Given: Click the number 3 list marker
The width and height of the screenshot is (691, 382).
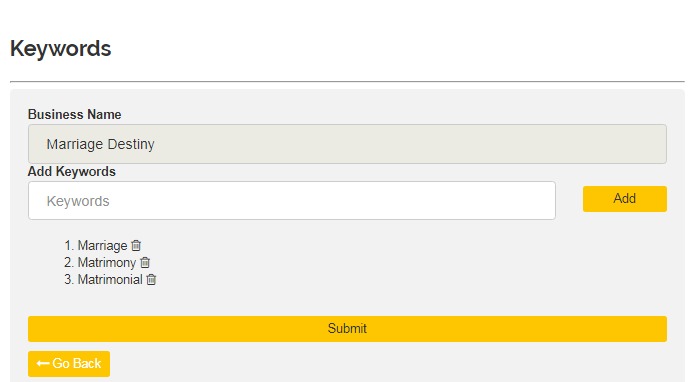Looking at the screenshot, I should coord(68,279).
